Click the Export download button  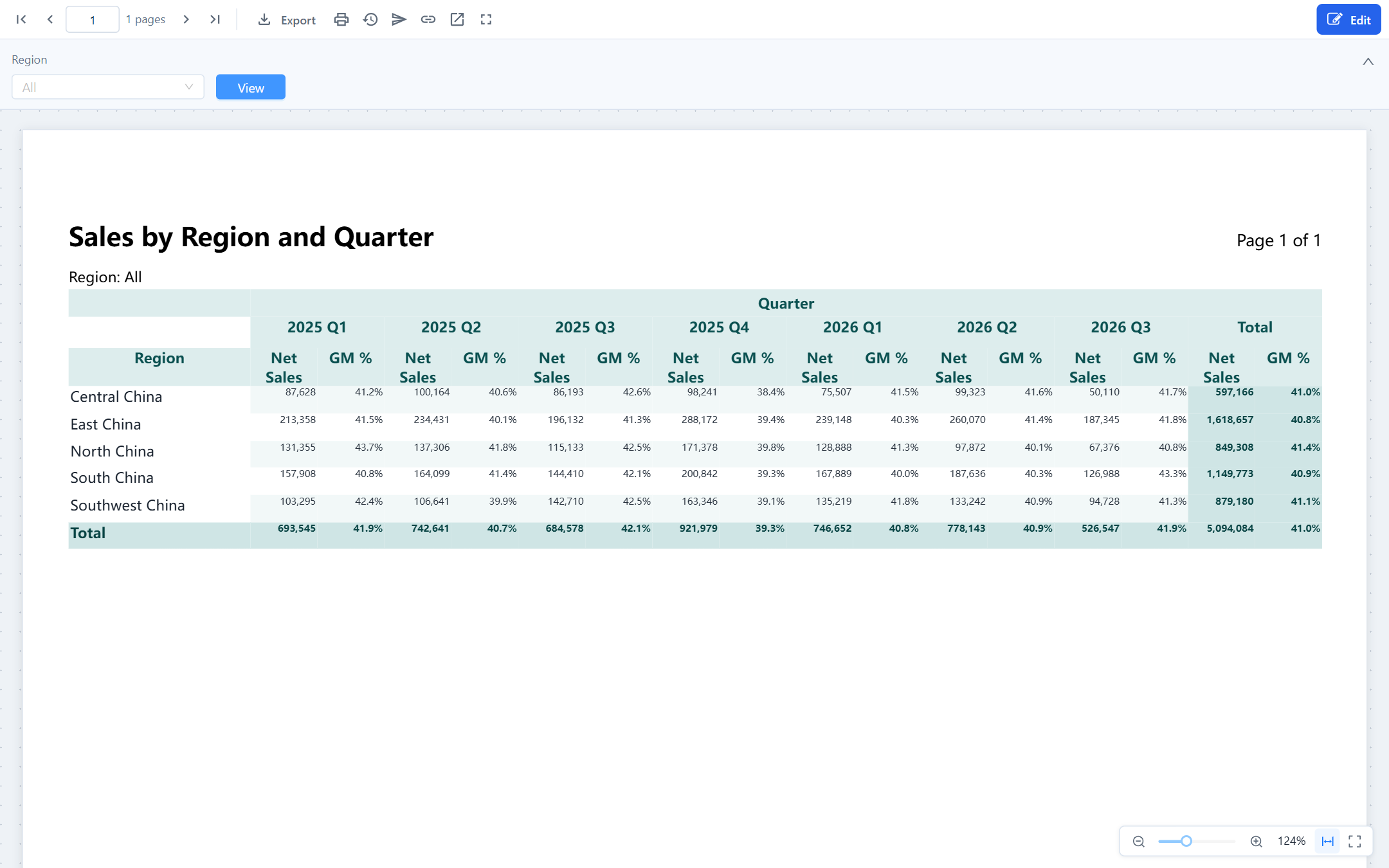[x=287, y=20]
